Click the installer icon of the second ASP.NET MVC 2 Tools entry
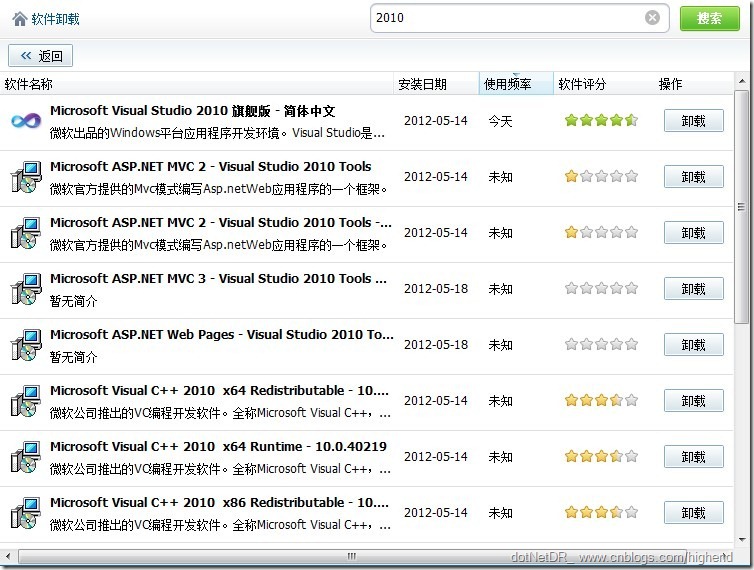Image resolution: width=754 pixels, height=570 pixels. 26,233
